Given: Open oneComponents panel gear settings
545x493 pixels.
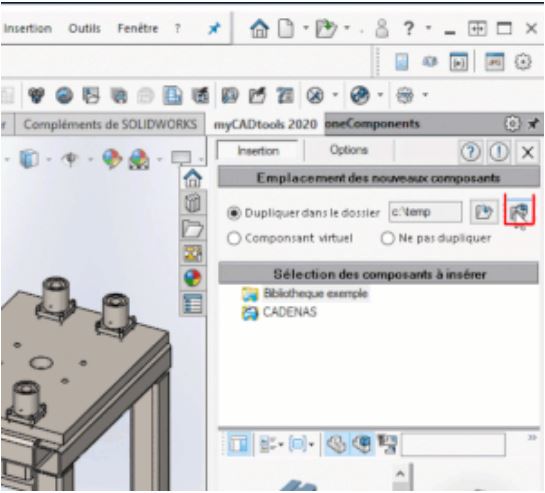Looking at the screenshot, I should click(x=512, y=123).
